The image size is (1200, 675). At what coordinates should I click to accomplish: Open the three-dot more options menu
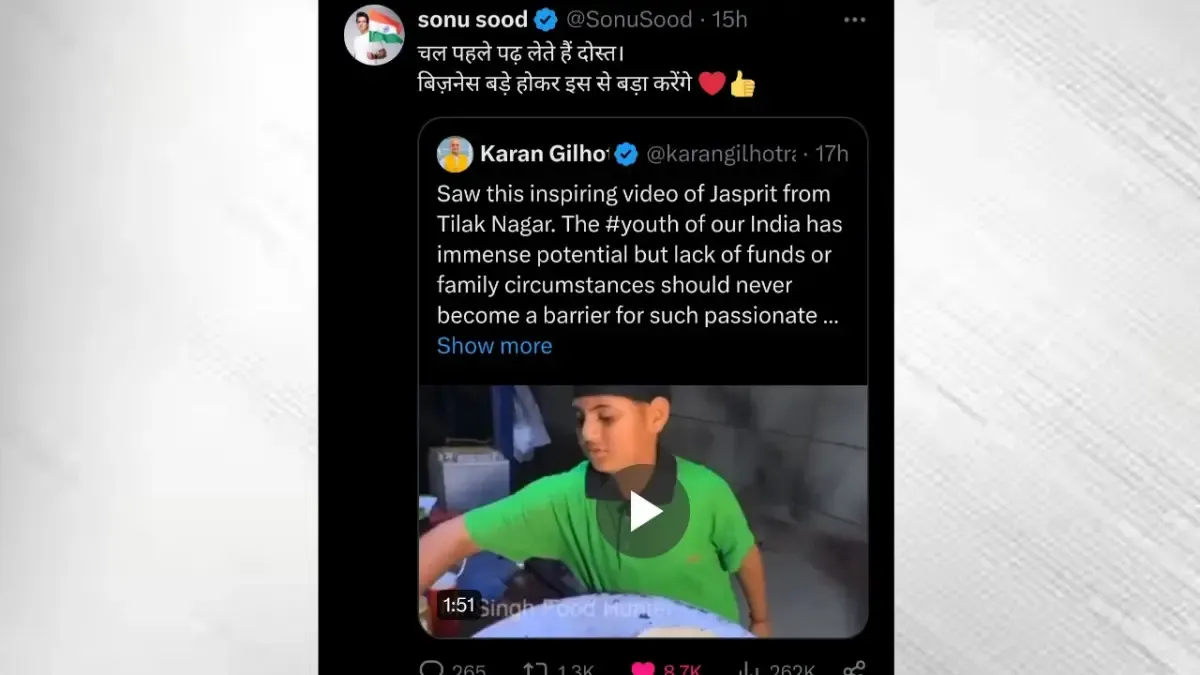(854, 20)
